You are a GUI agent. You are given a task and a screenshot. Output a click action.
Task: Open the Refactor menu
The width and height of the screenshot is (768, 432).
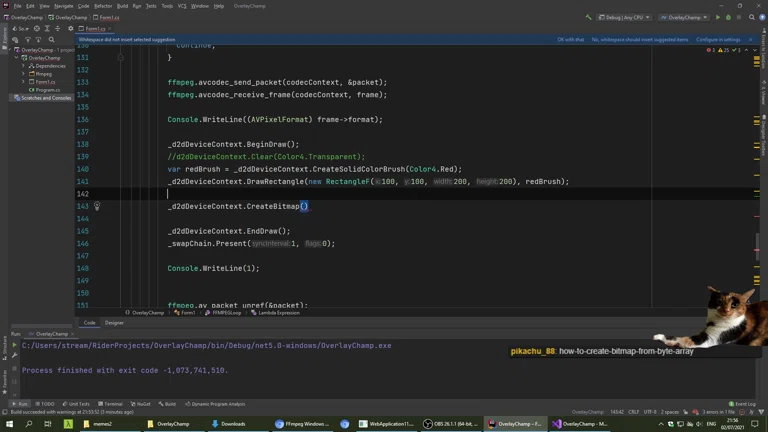(103, 6)
